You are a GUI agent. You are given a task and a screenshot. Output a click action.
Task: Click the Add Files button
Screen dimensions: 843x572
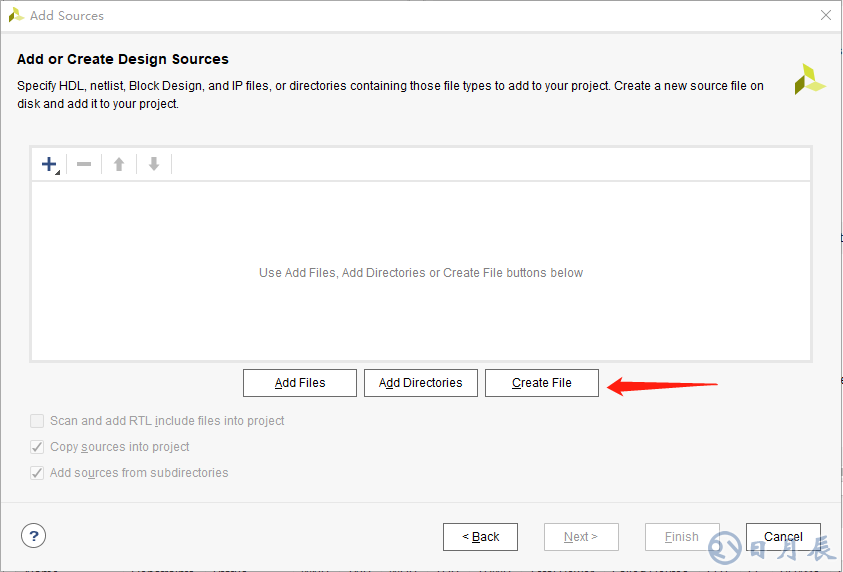coord(300,383)
